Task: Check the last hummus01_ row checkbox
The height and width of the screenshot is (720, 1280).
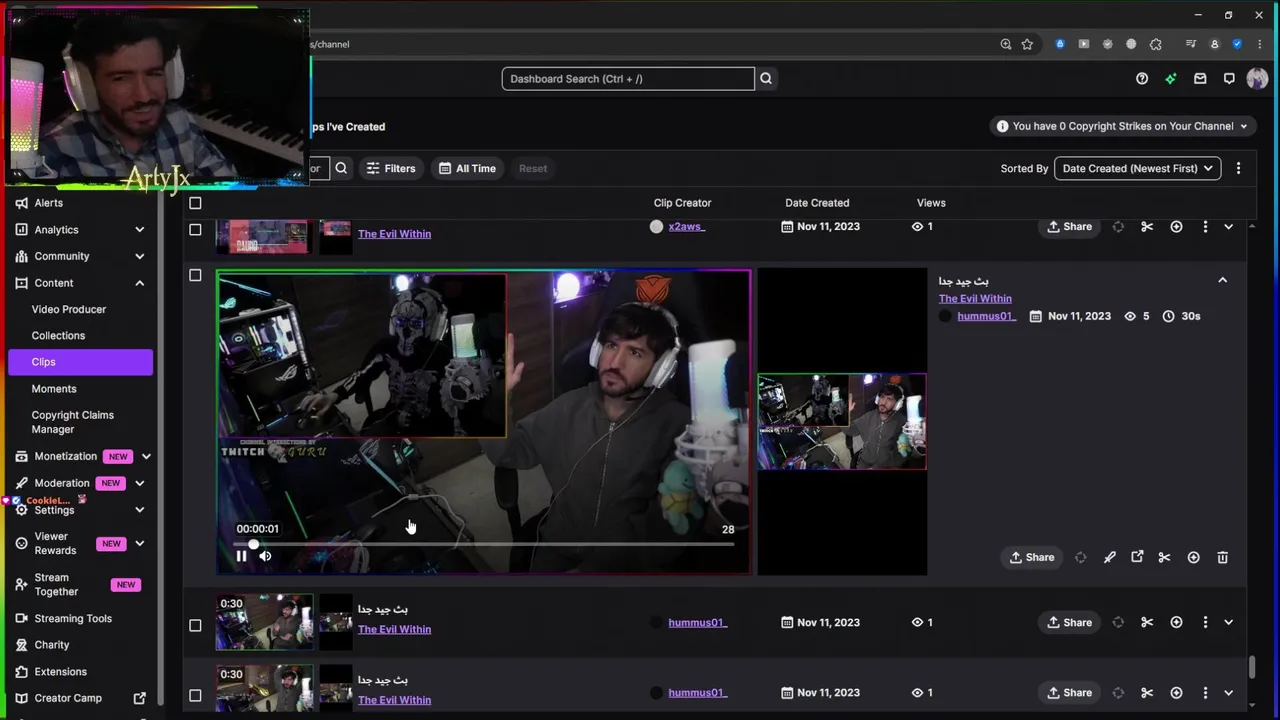Action: click(x=195, y=696)
